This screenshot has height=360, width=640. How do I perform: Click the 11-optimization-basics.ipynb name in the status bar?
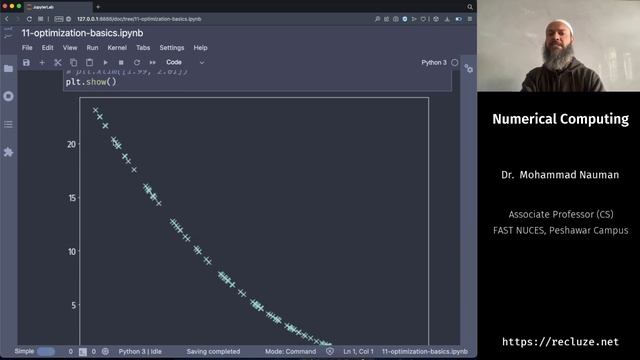tap(424, 351)
